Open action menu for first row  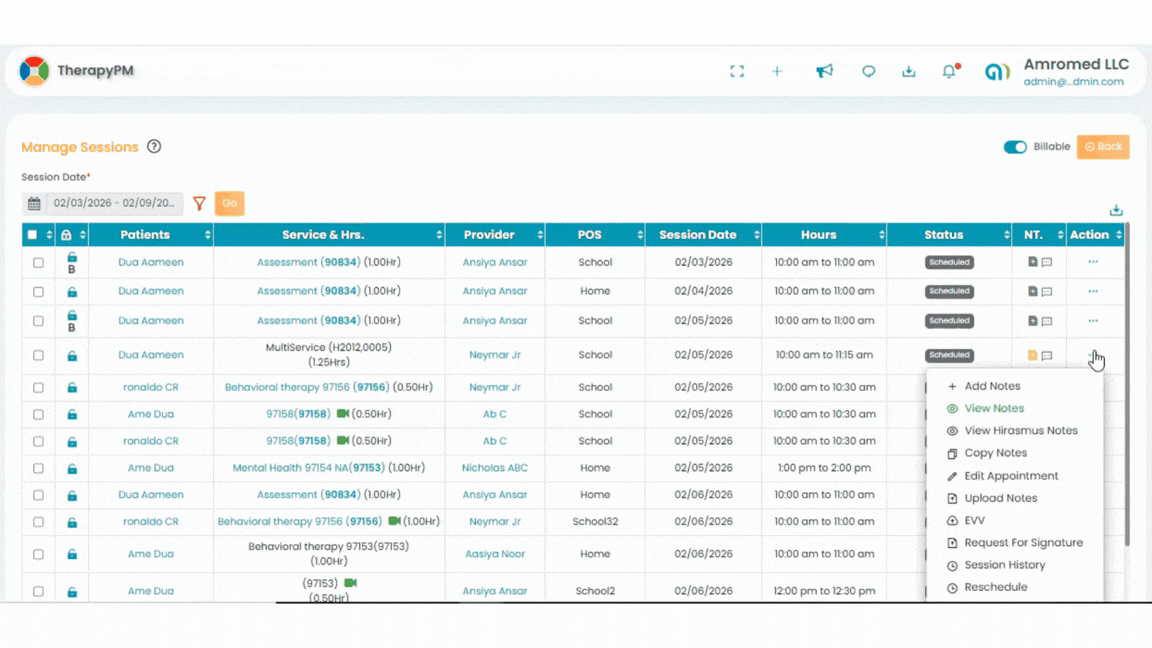1093,262
